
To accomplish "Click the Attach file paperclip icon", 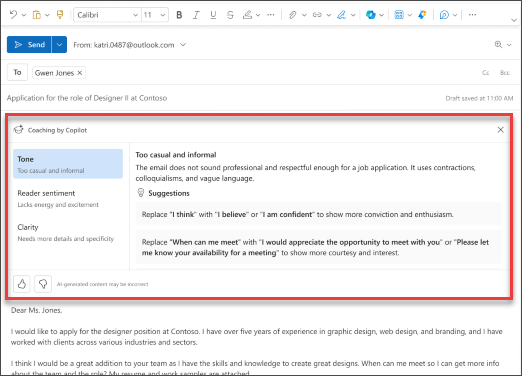I will pyautogui.click(x=292, y=15).
